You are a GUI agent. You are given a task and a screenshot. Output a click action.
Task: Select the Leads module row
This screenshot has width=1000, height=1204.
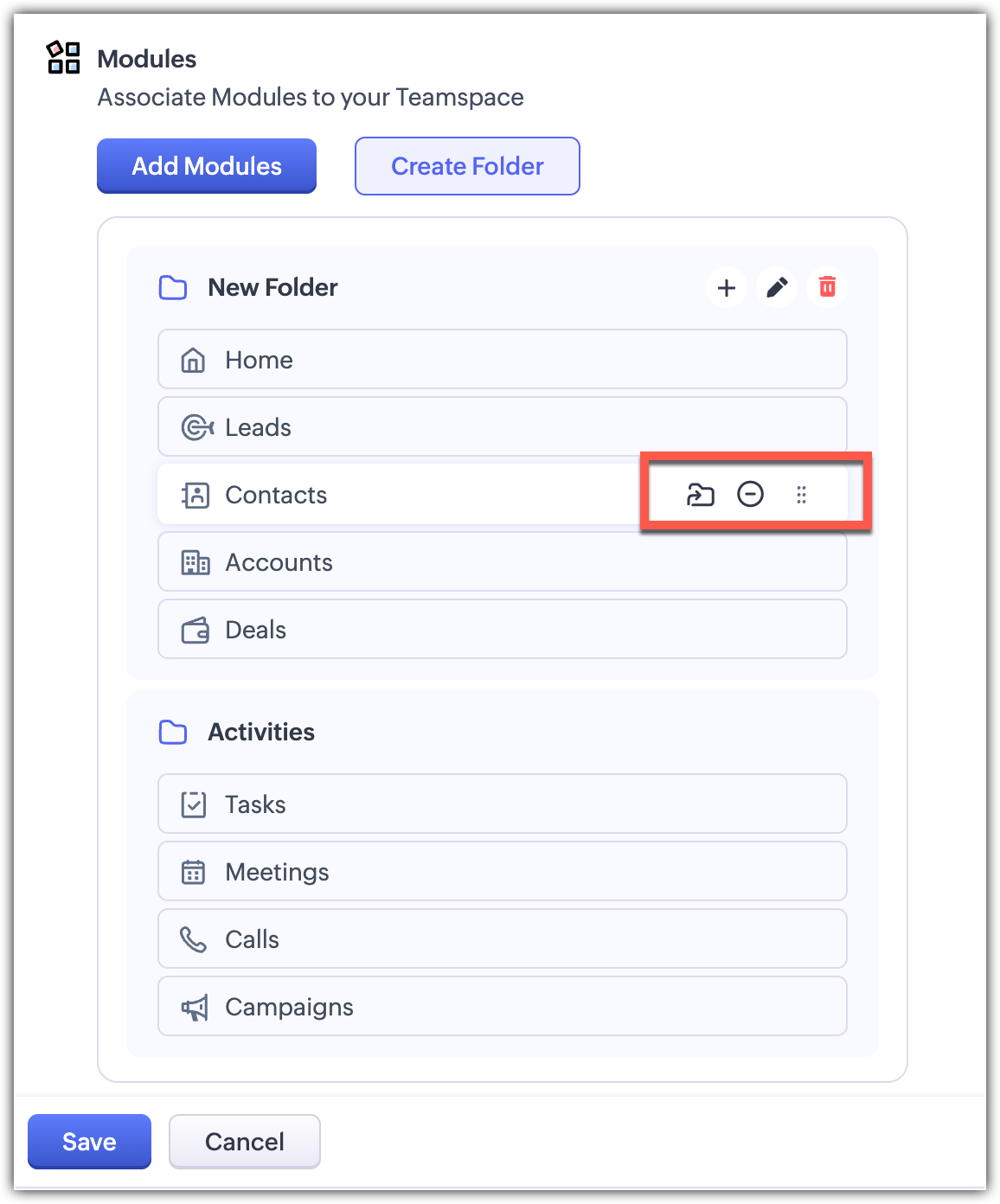(x=502, y=427)
